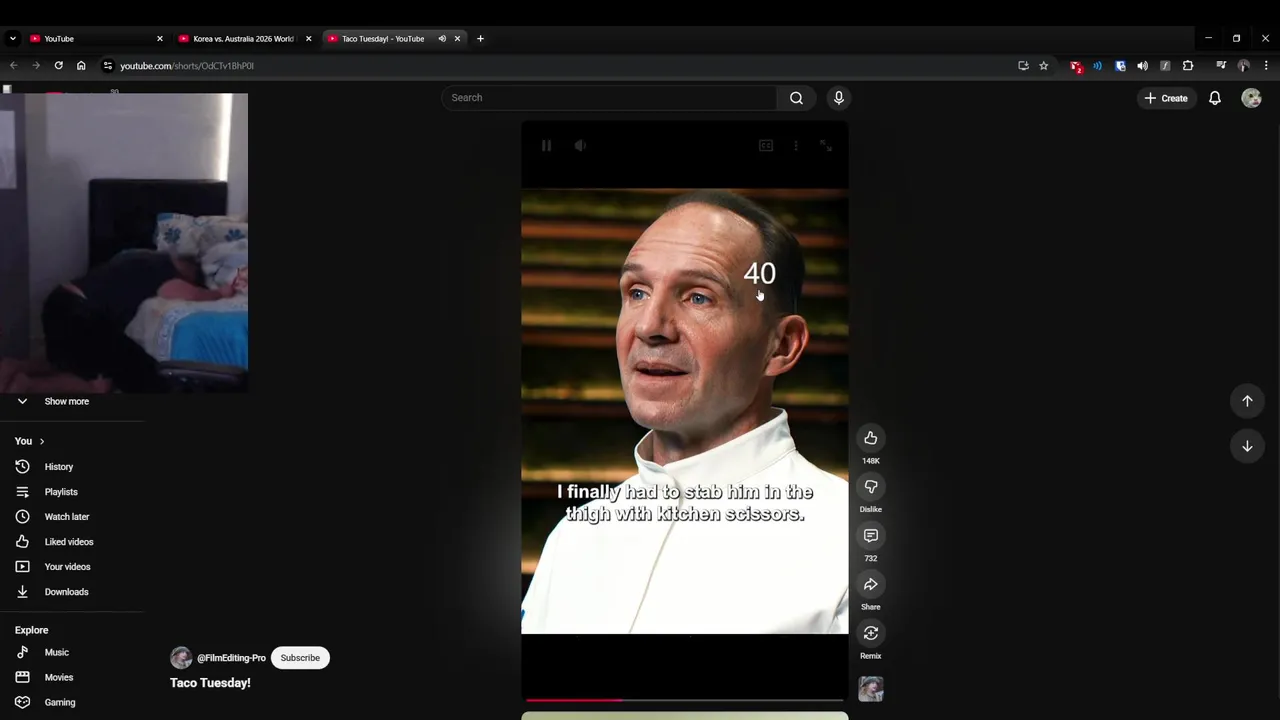Install app icon in address bar

(1023, 66)
